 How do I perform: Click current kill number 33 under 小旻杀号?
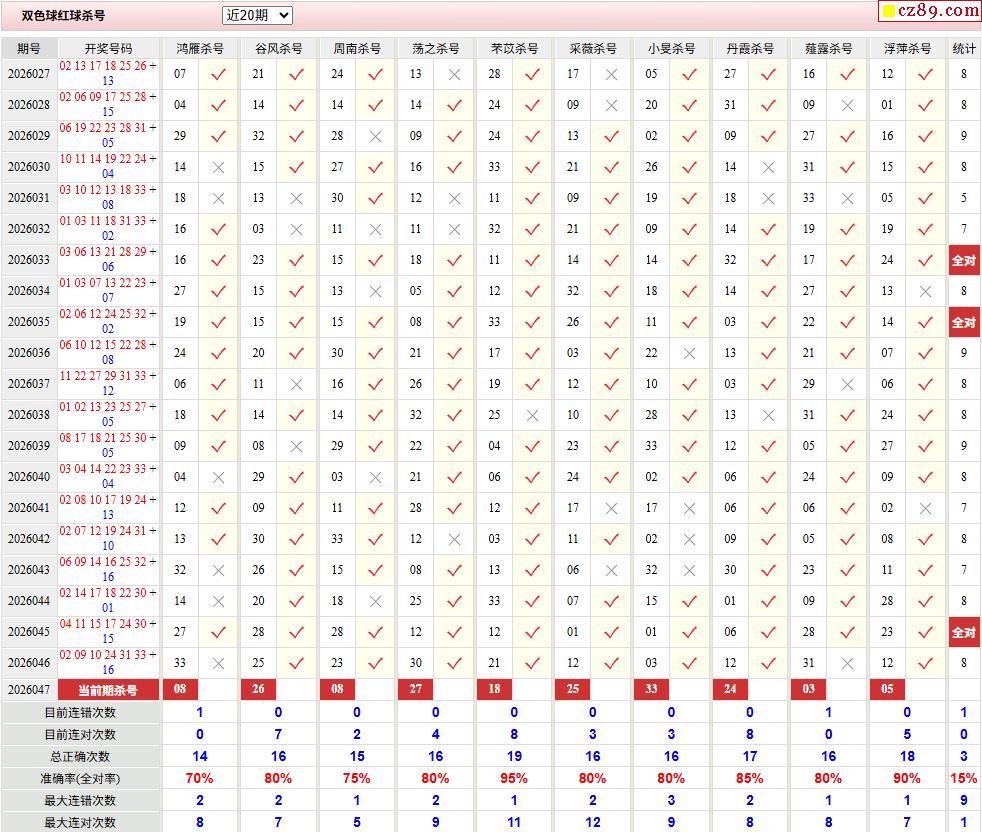coord(651,690)
